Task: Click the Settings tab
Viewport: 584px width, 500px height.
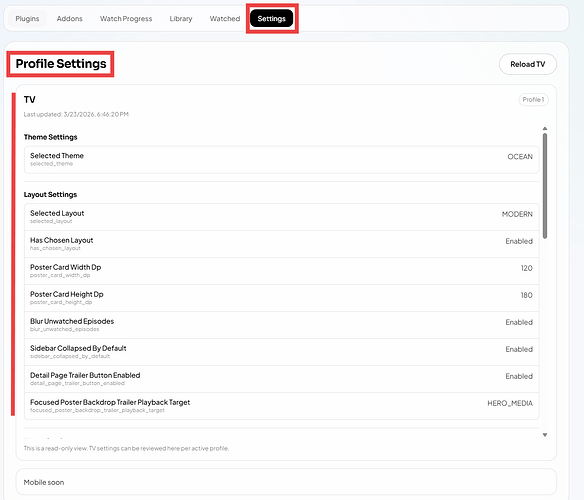Action: [x=272, y=19]
